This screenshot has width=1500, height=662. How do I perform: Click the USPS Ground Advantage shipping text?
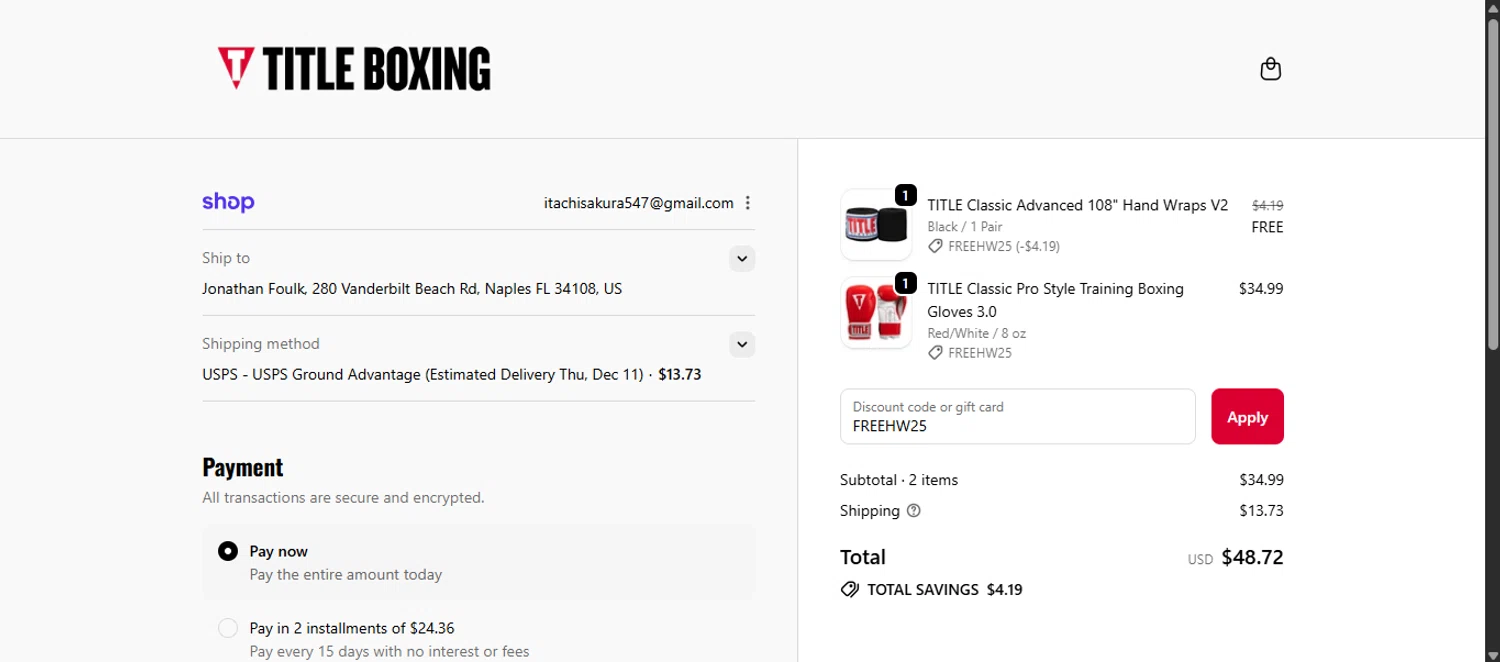423,375
